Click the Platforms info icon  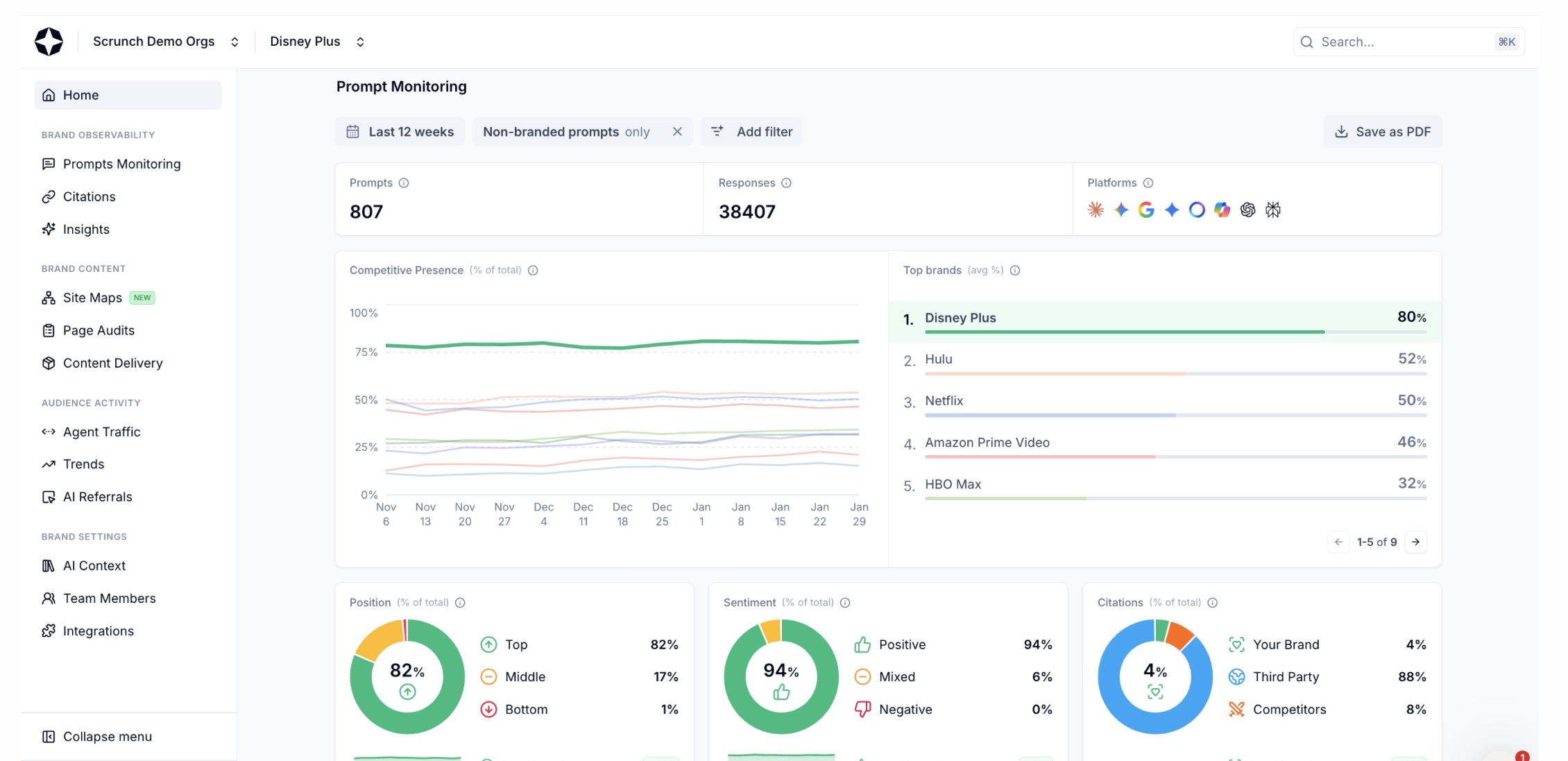pos(1148,183)
